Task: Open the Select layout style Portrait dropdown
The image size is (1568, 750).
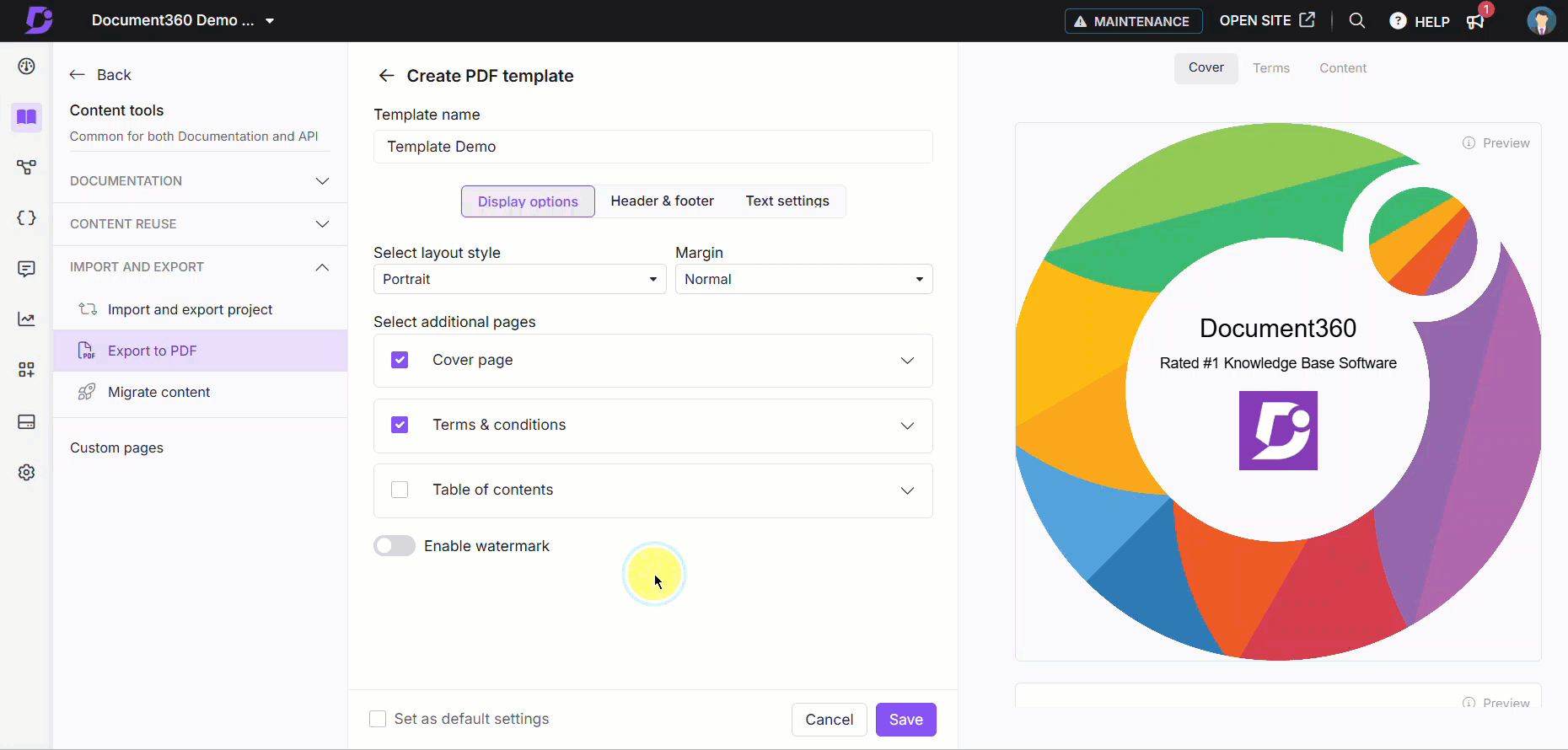Action: (519, 279)
